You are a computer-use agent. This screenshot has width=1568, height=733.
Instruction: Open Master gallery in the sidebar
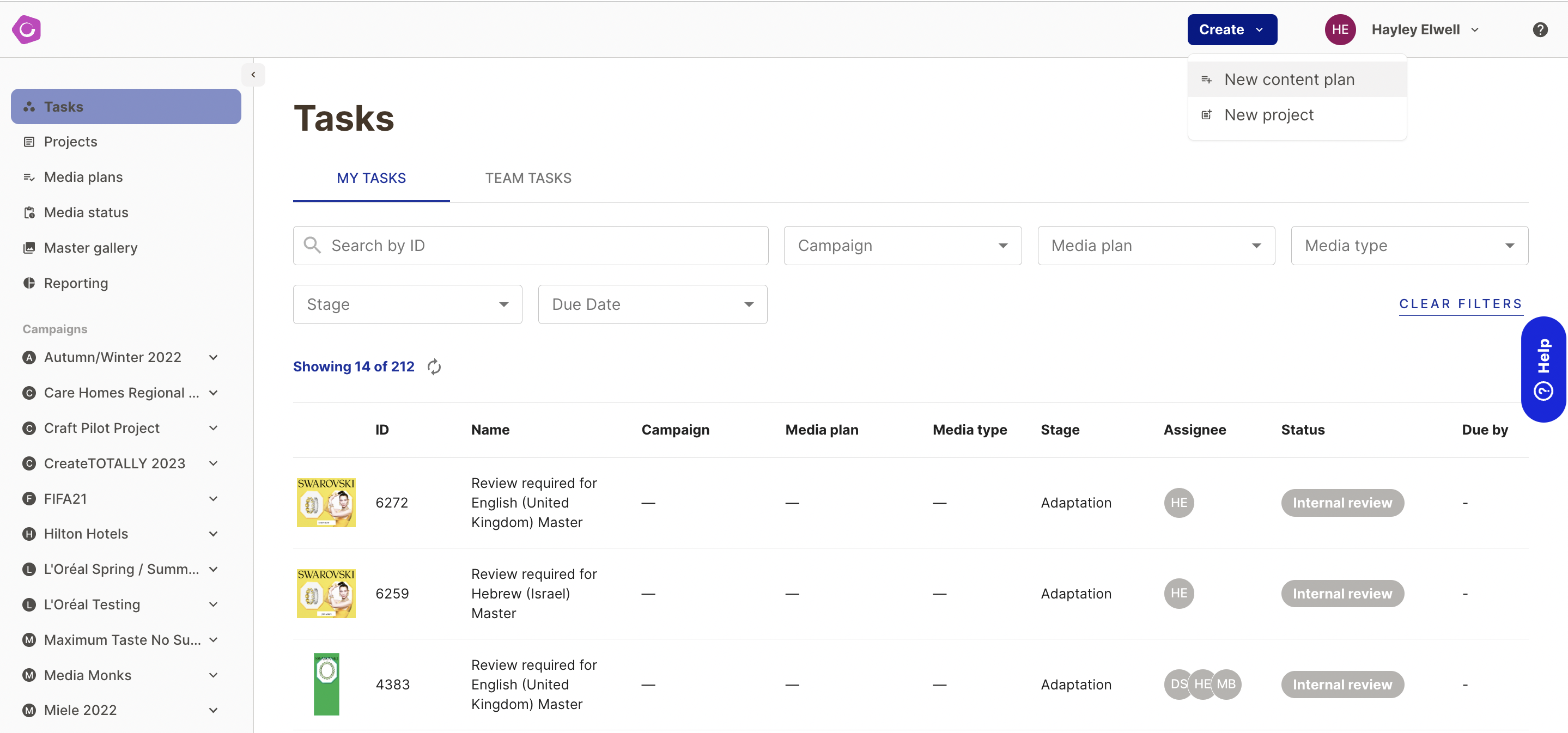pos(90,248)
